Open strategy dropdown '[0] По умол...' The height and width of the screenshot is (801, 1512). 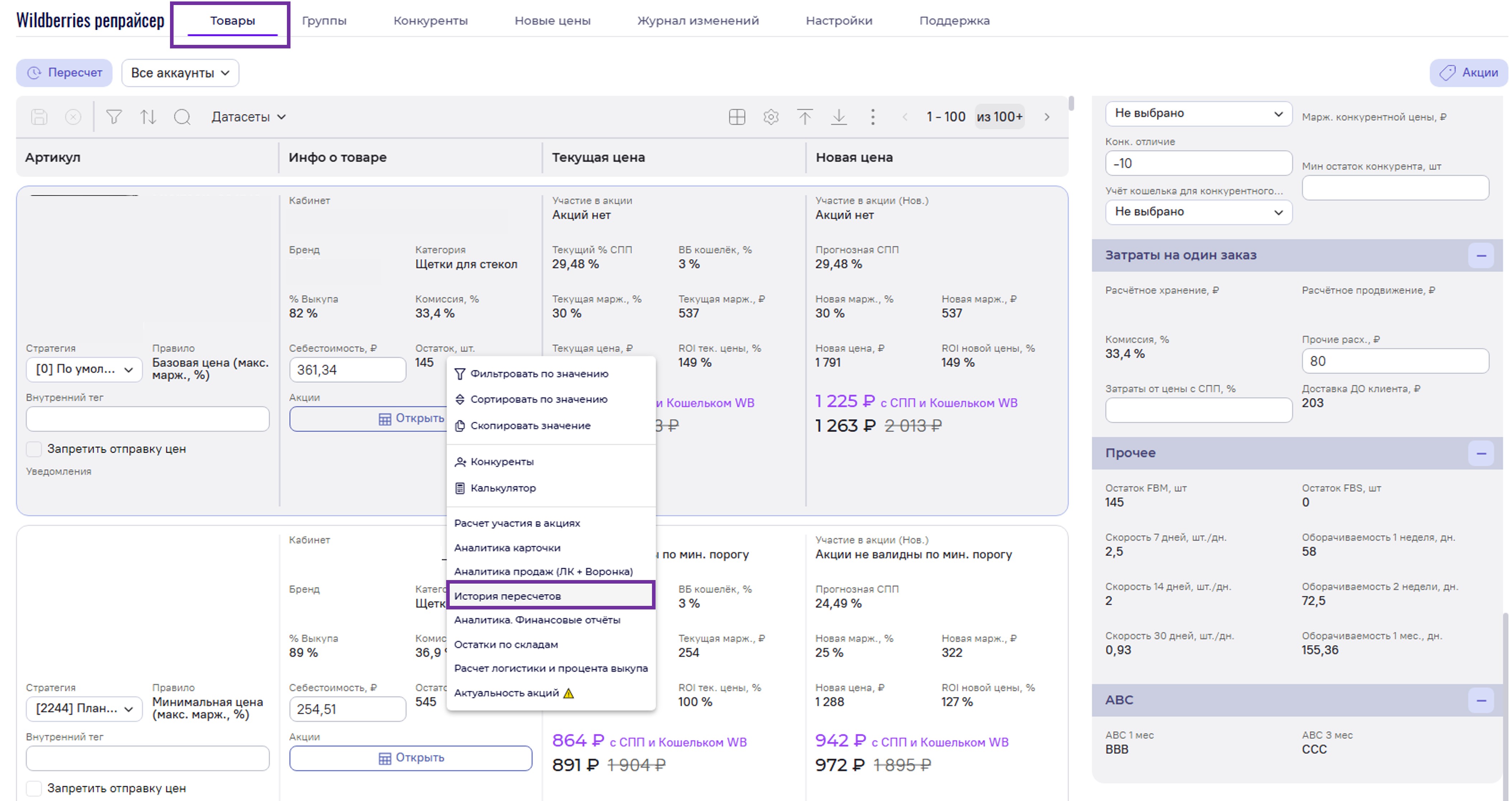84,369
